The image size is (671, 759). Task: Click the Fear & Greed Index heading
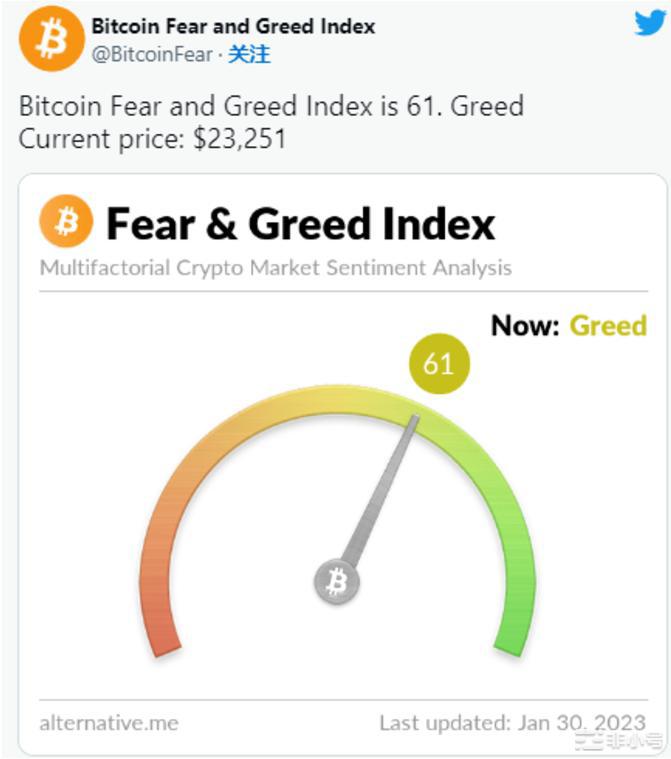pyautogui.click(x=300, y=223)
